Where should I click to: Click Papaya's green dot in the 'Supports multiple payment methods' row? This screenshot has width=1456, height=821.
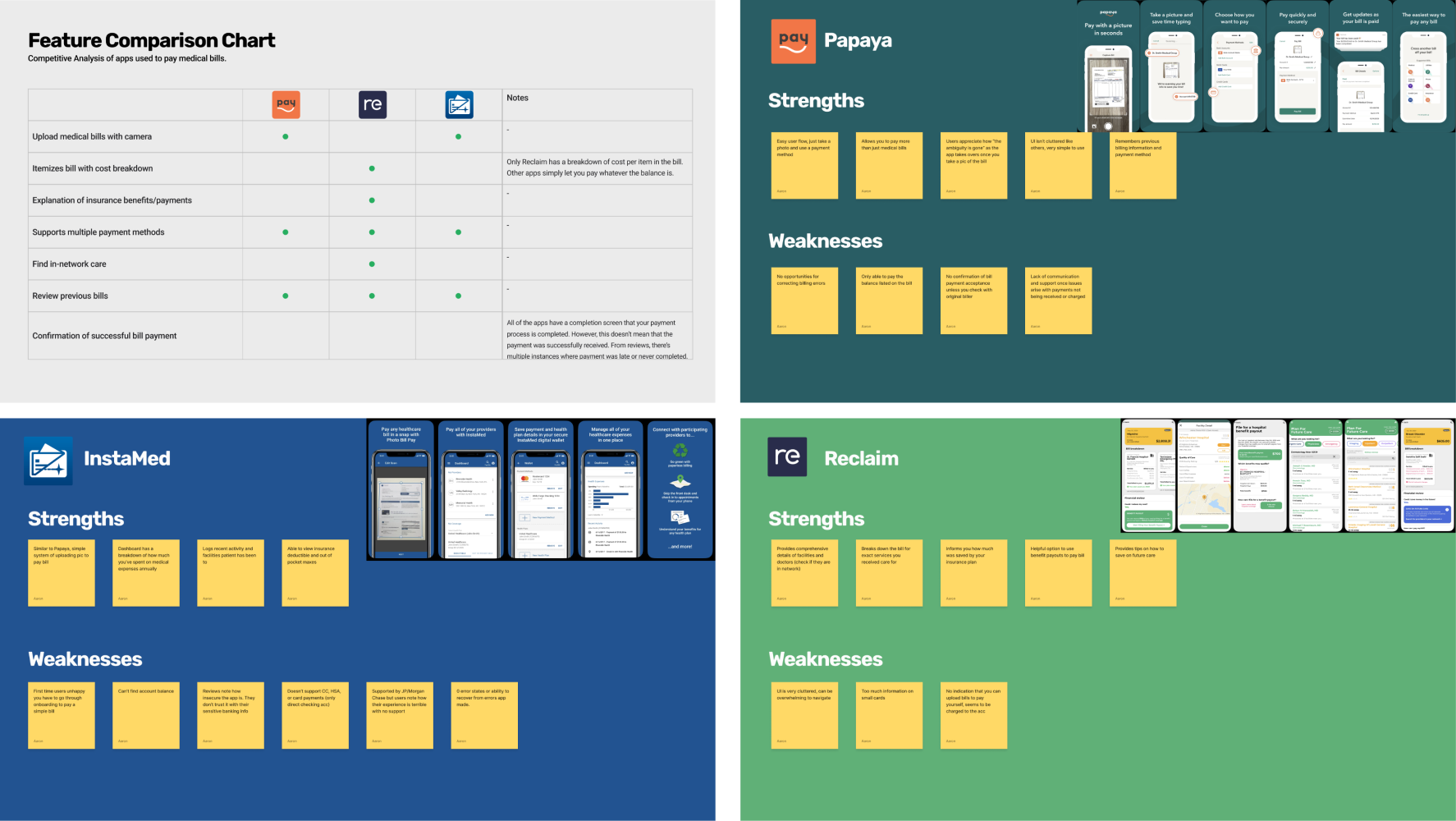point(286,232)
